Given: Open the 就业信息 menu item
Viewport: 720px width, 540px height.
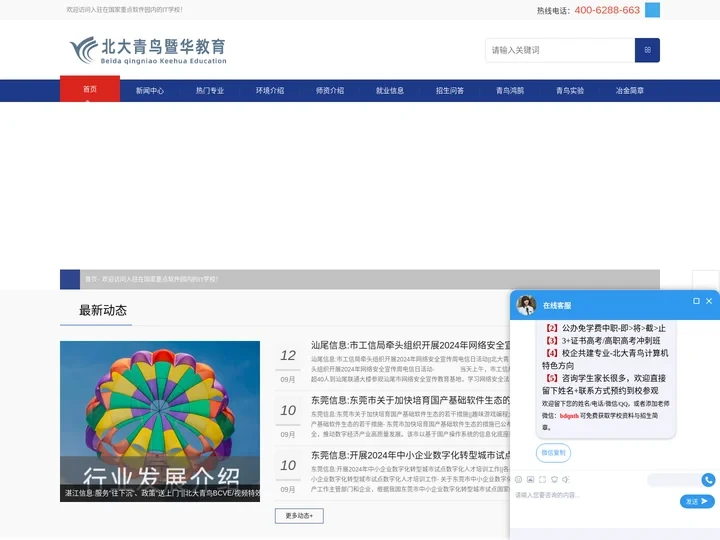Looking at the screenshot, I should click(x=390, y=91).
